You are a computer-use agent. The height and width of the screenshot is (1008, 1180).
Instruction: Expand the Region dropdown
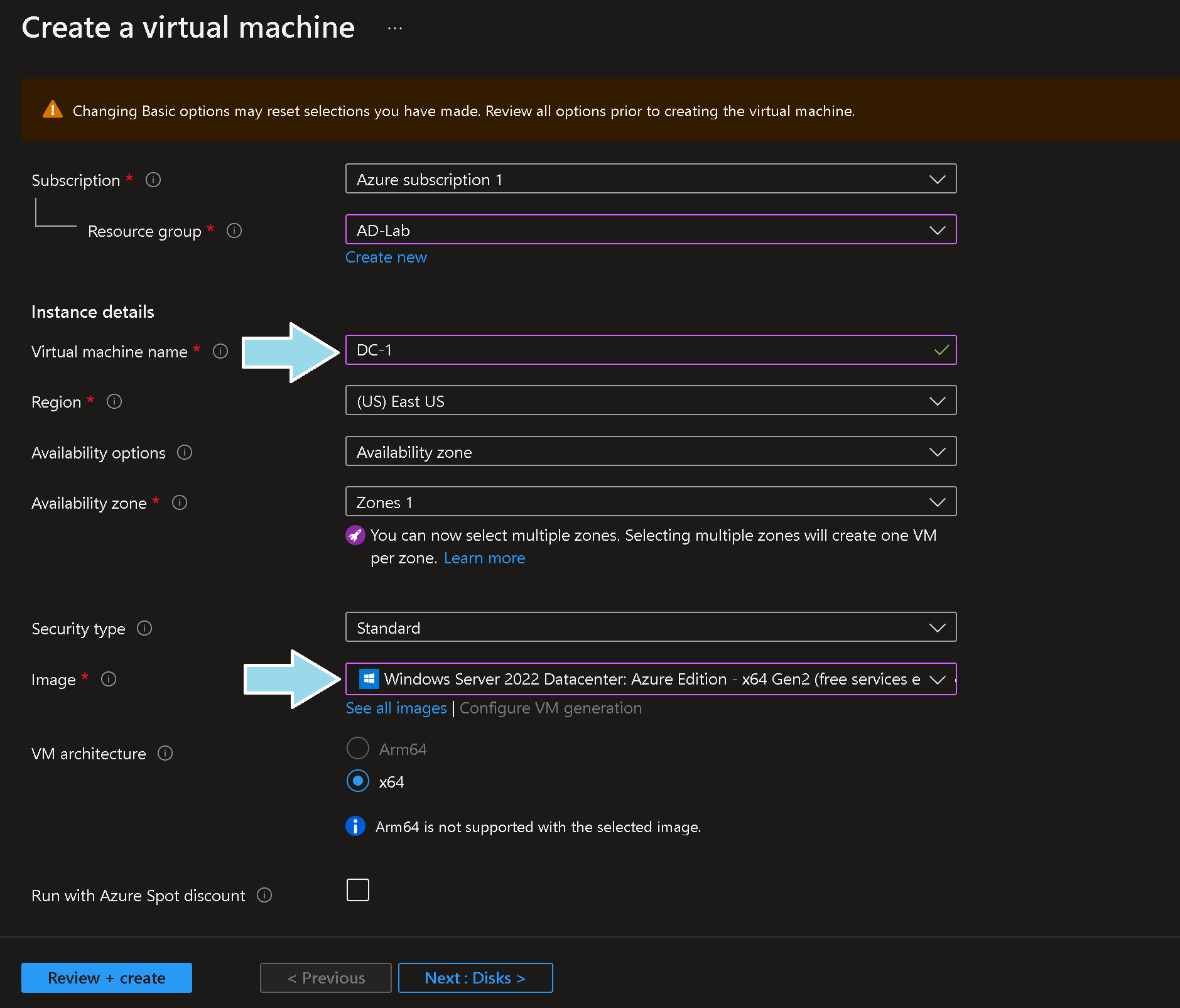(651, 401)
